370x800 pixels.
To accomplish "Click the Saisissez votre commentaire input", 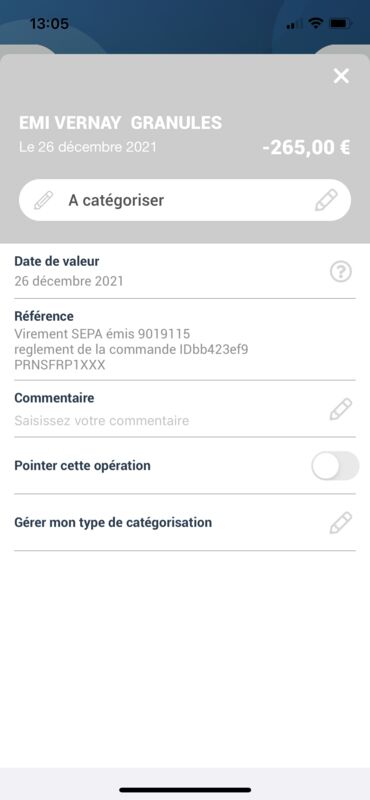I will [x=102, y=421].
